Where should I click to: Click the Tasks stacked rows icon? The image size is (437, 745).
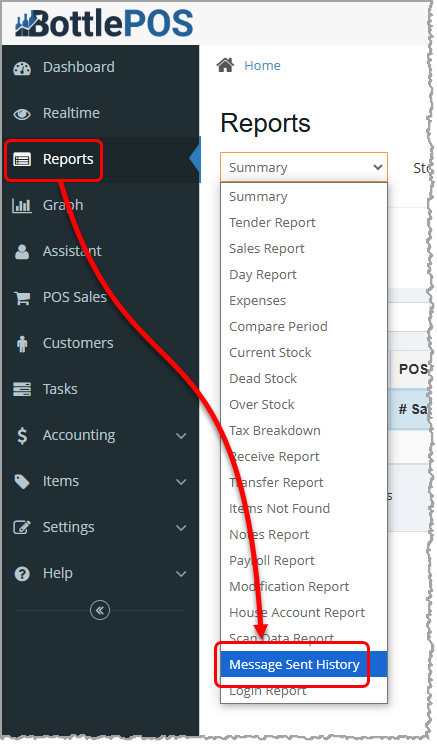click(x=22, y=389)
